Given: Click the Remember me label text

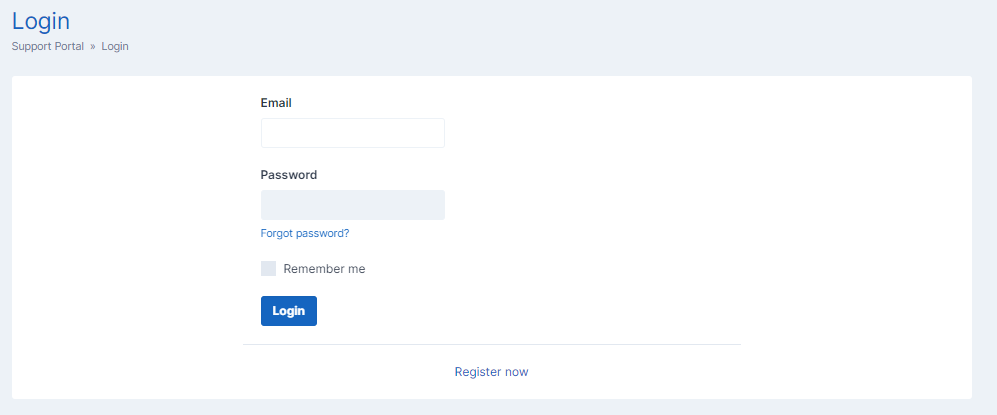Looking at the screenshot, I should (324, 269).
